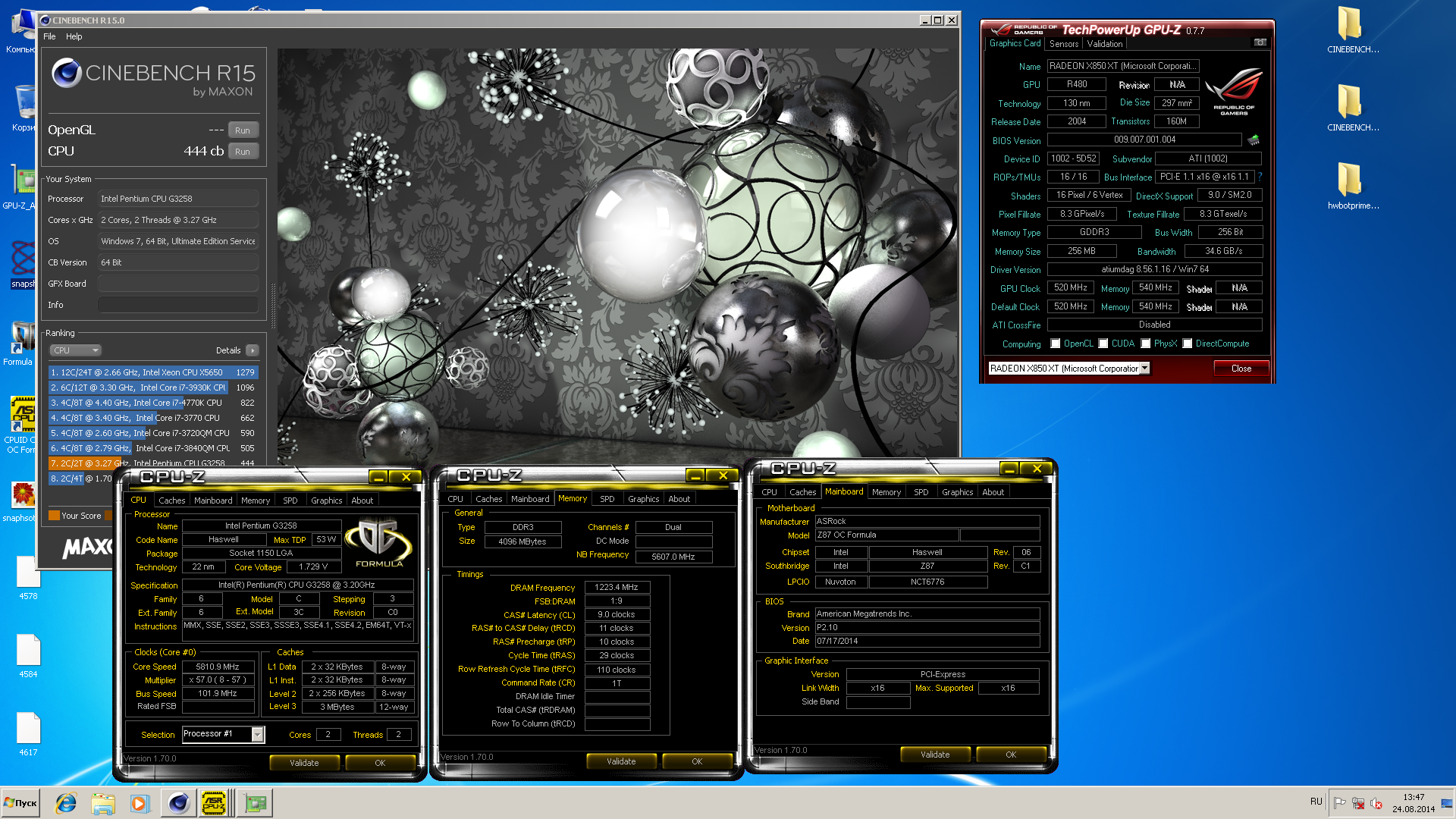Click the GFX Board info field
Screen dimensions: 1456x819
pyautogui.click(x=178, y=284)
